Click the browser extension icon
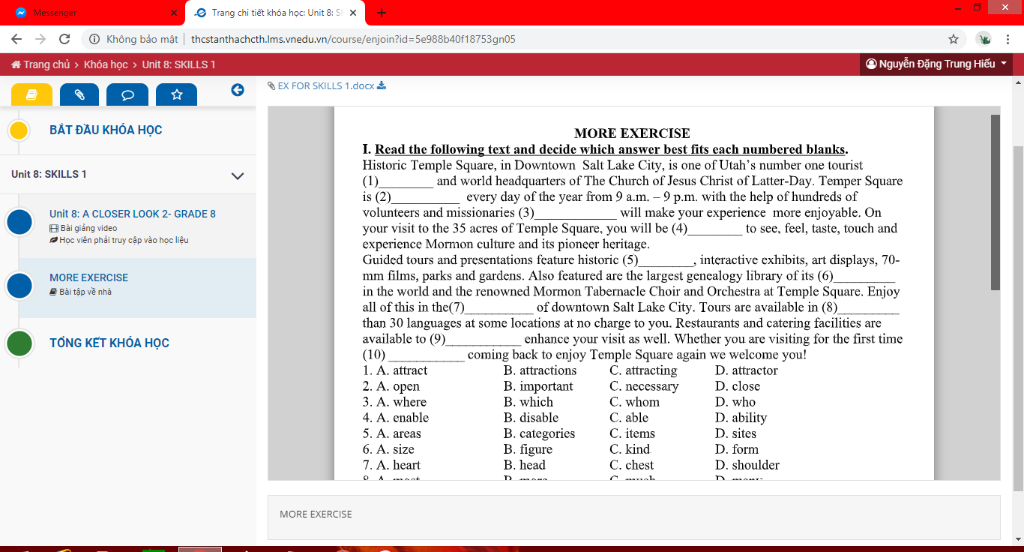 coord(984,39)
